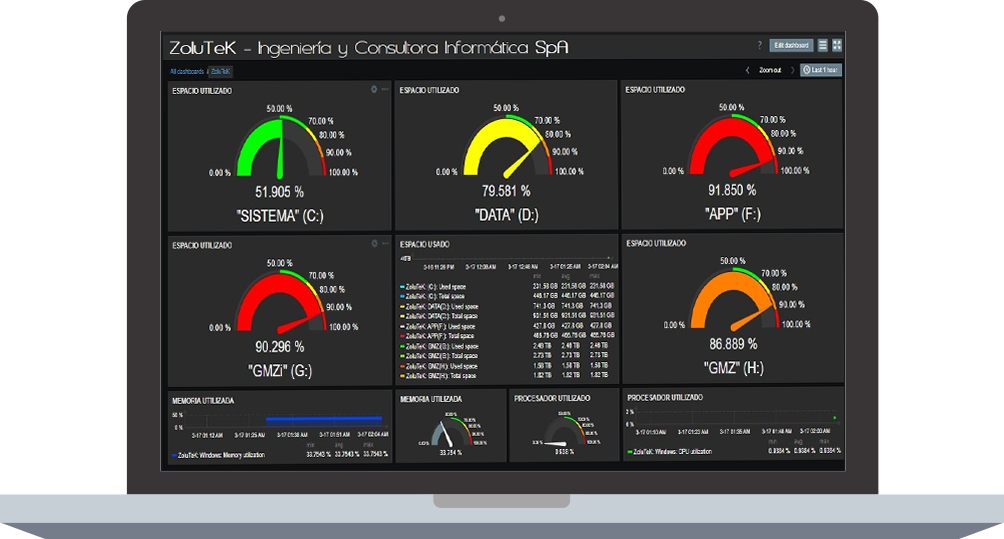The width and height of the screenshot is (1004, 539).
Task: Open three-dot menu on SISTEMA (C:) widget
Action: tap(385, 89)
